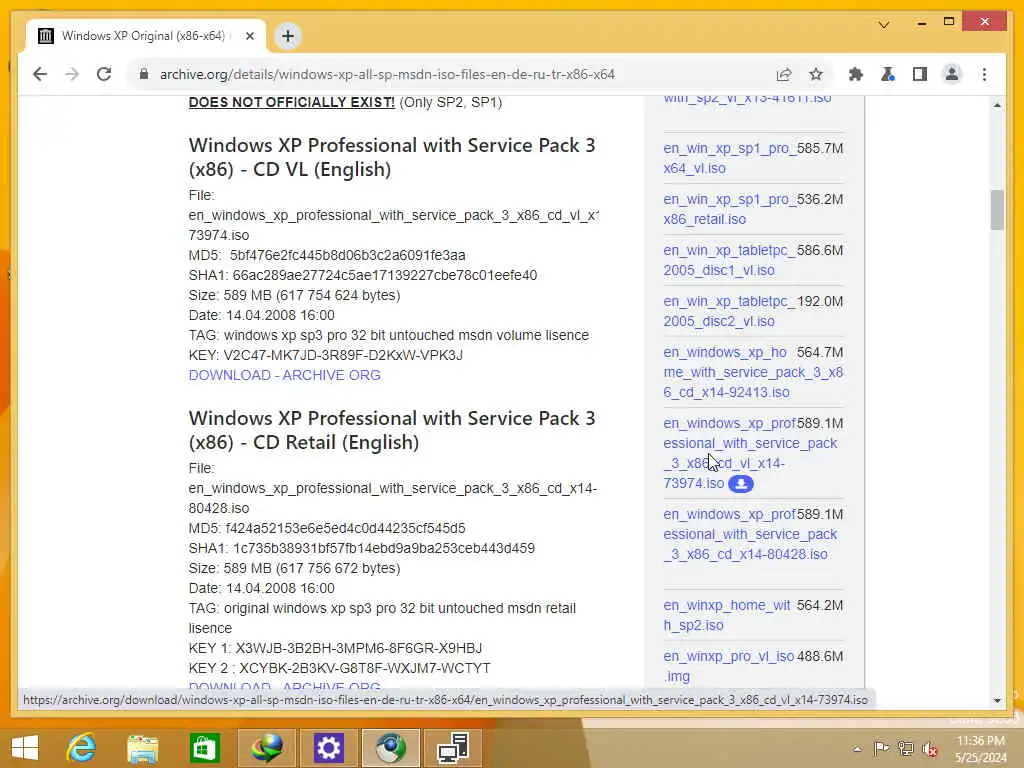Open the network tray icon
The width and height of the screenshot is (1024, 768).
[x=906, y=749]
